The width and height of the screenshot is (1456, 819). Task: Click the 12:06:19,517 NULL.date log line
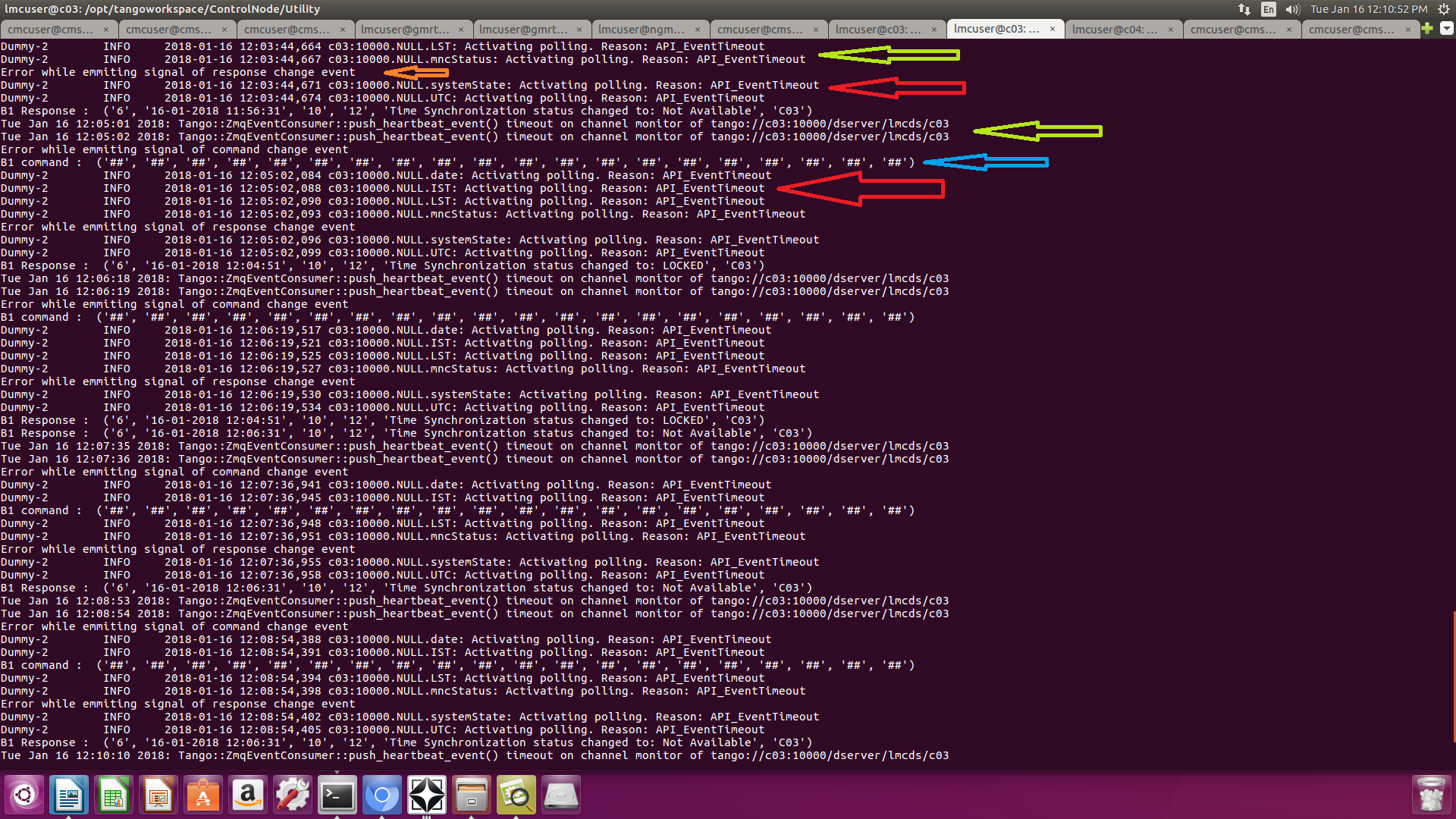tap(386, 330)
